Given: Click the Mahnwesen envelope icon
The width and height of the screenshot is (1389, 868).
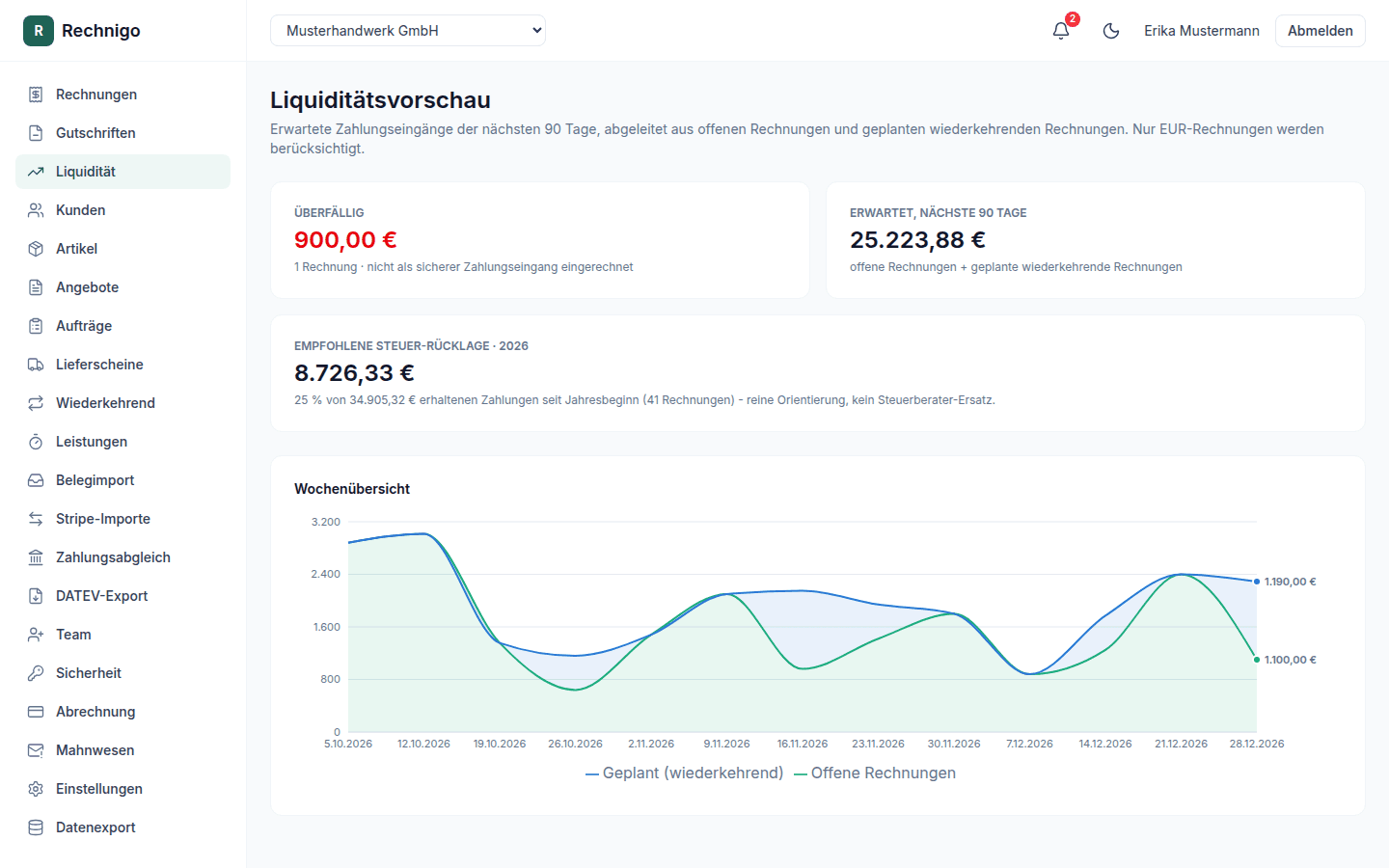Looking at the screenshot, I should tap(36, 750).
